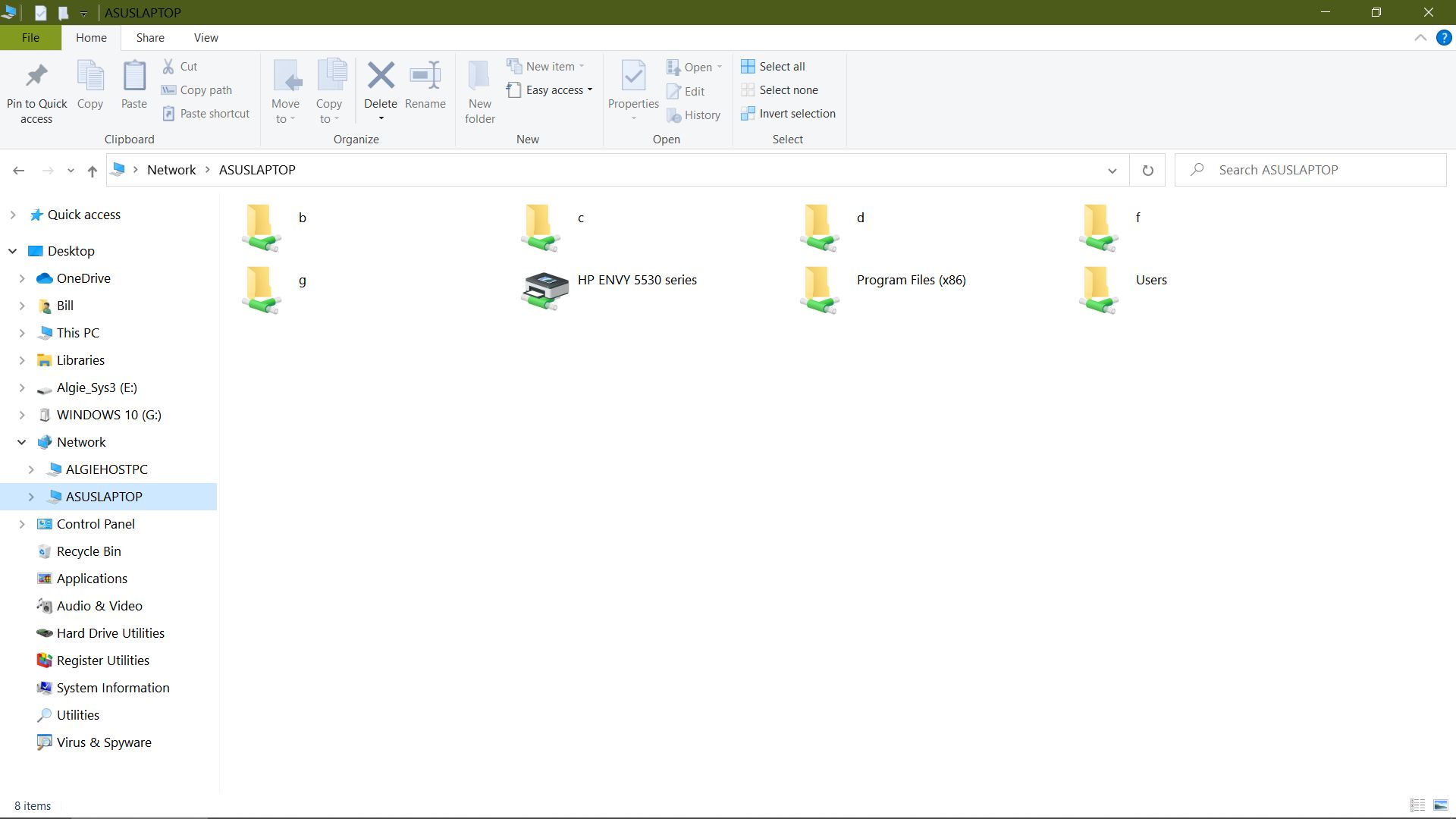The height and width of the screenshot is (819, 1456).
Task: Click the Help question mark icon
Action: pyautogui.click(x=1444, y=38)
